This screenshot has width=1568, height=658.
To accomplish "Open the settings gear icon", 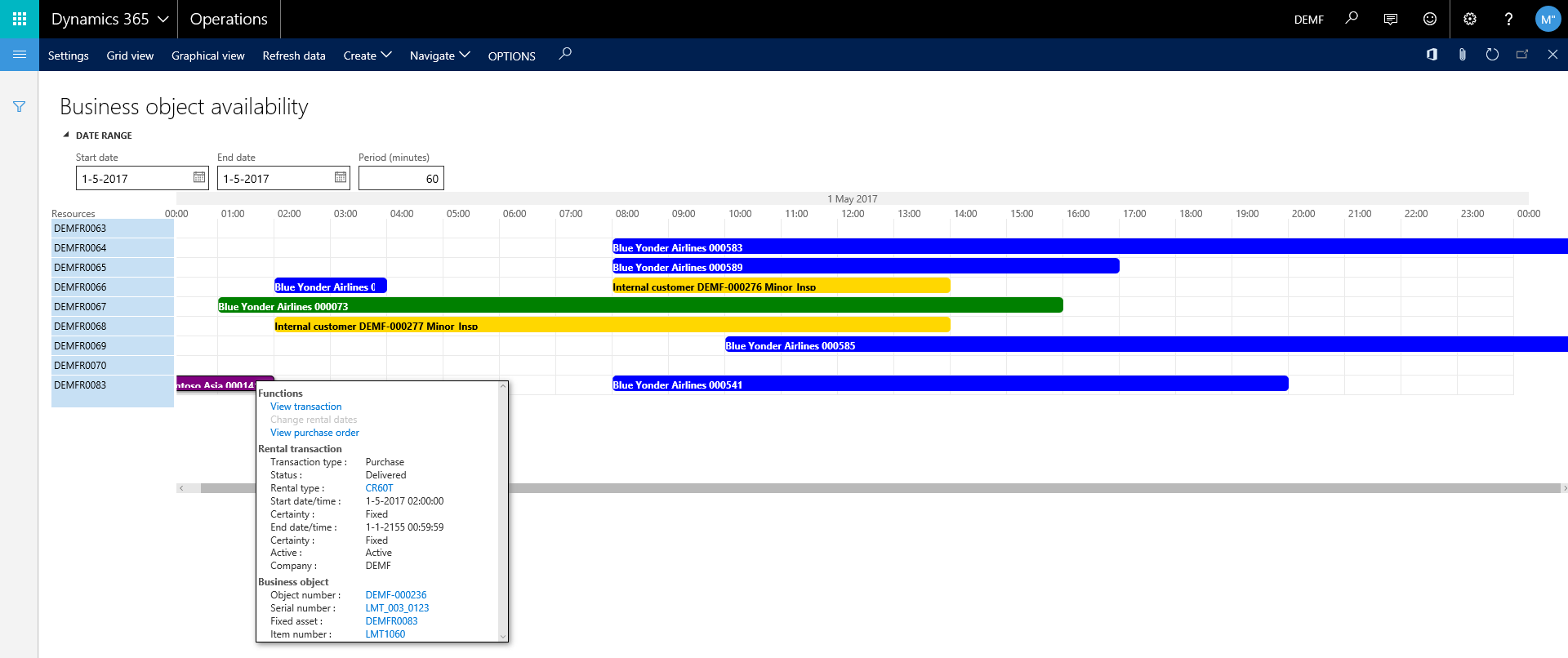I will [x=1469, y=19].
